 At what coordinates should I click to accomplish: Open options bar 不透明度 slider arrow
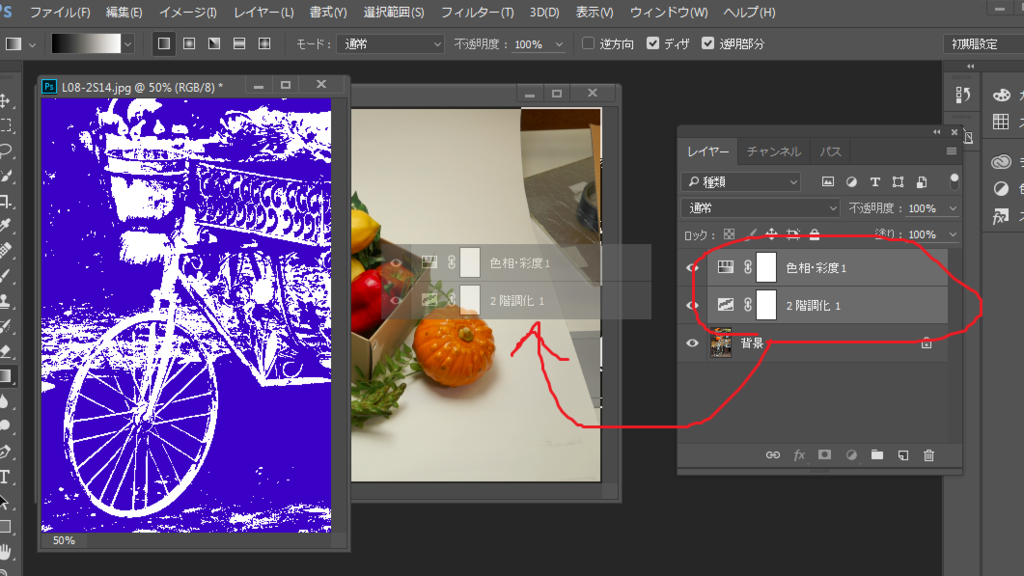pos(559,44)
